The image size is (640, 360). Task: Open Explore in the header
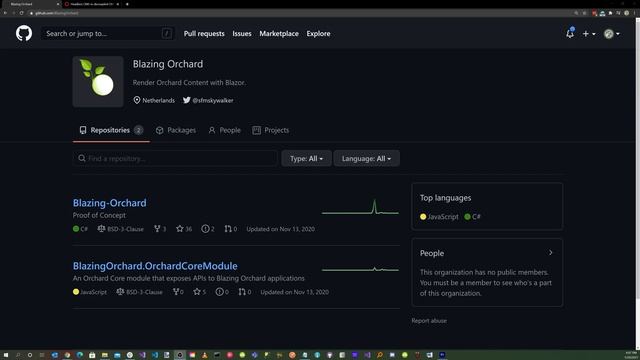pos(318,34)
